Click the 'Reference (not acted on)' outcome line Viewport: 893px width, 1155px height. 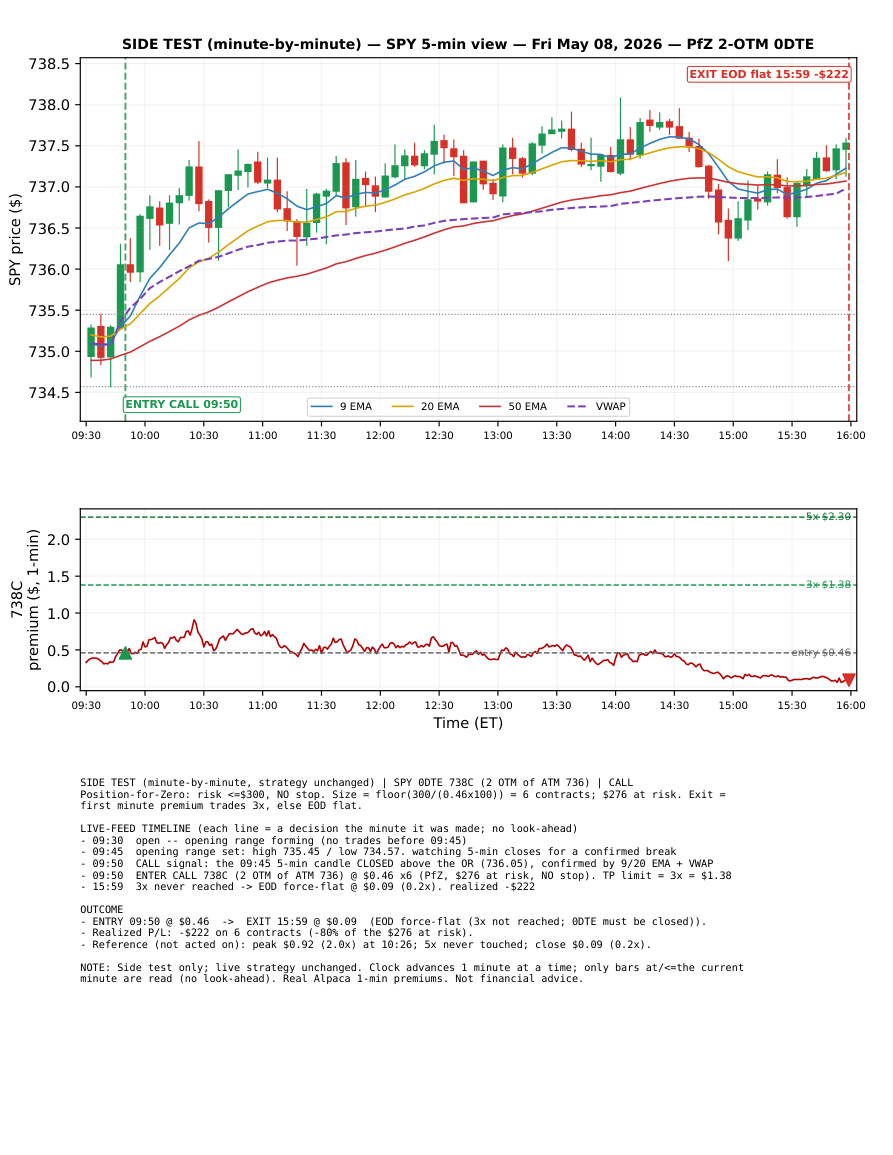(365, 944)
